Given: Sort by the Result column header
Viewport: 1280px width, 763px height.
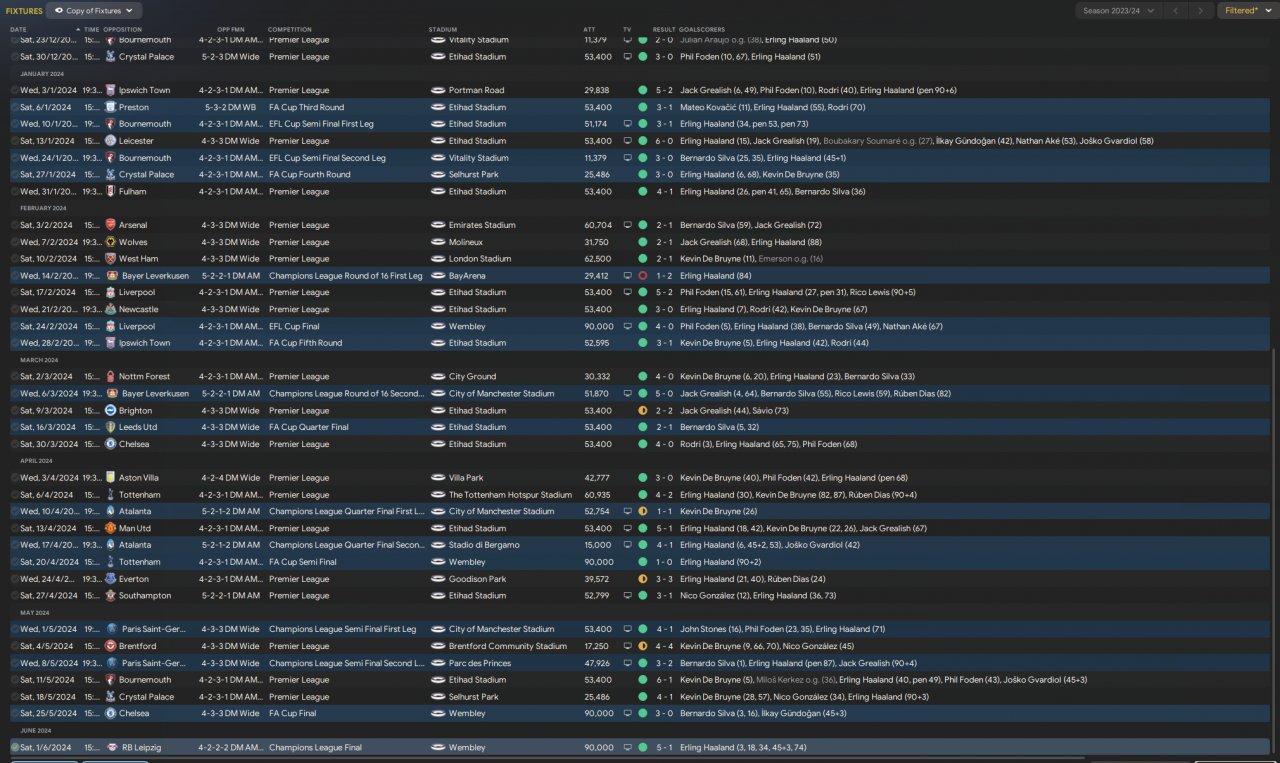Looking at the screenshot, I should [664, 30].
